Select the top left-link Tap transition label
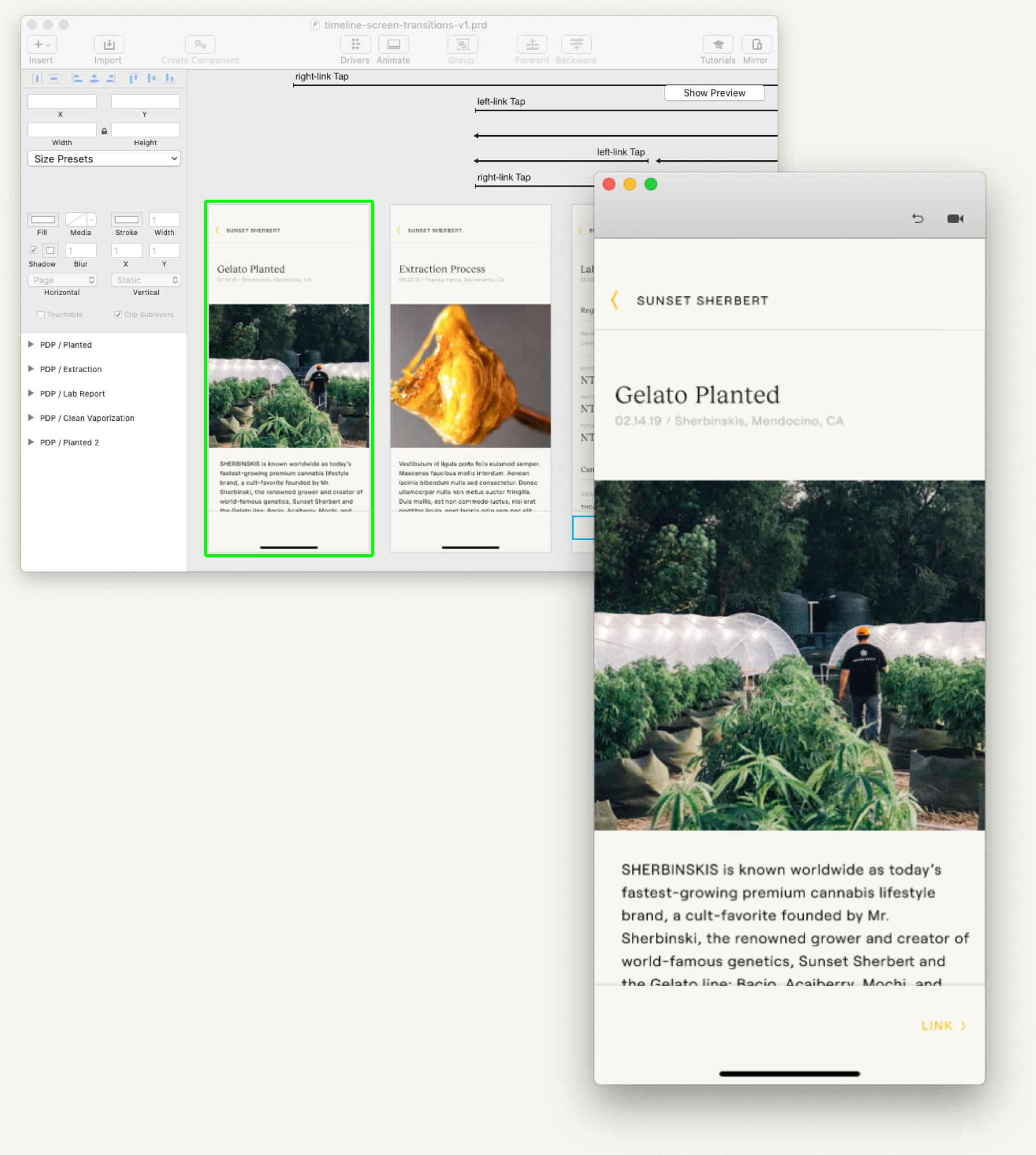This screenshot has height=1155, width=1036. [x=501, y=102]
